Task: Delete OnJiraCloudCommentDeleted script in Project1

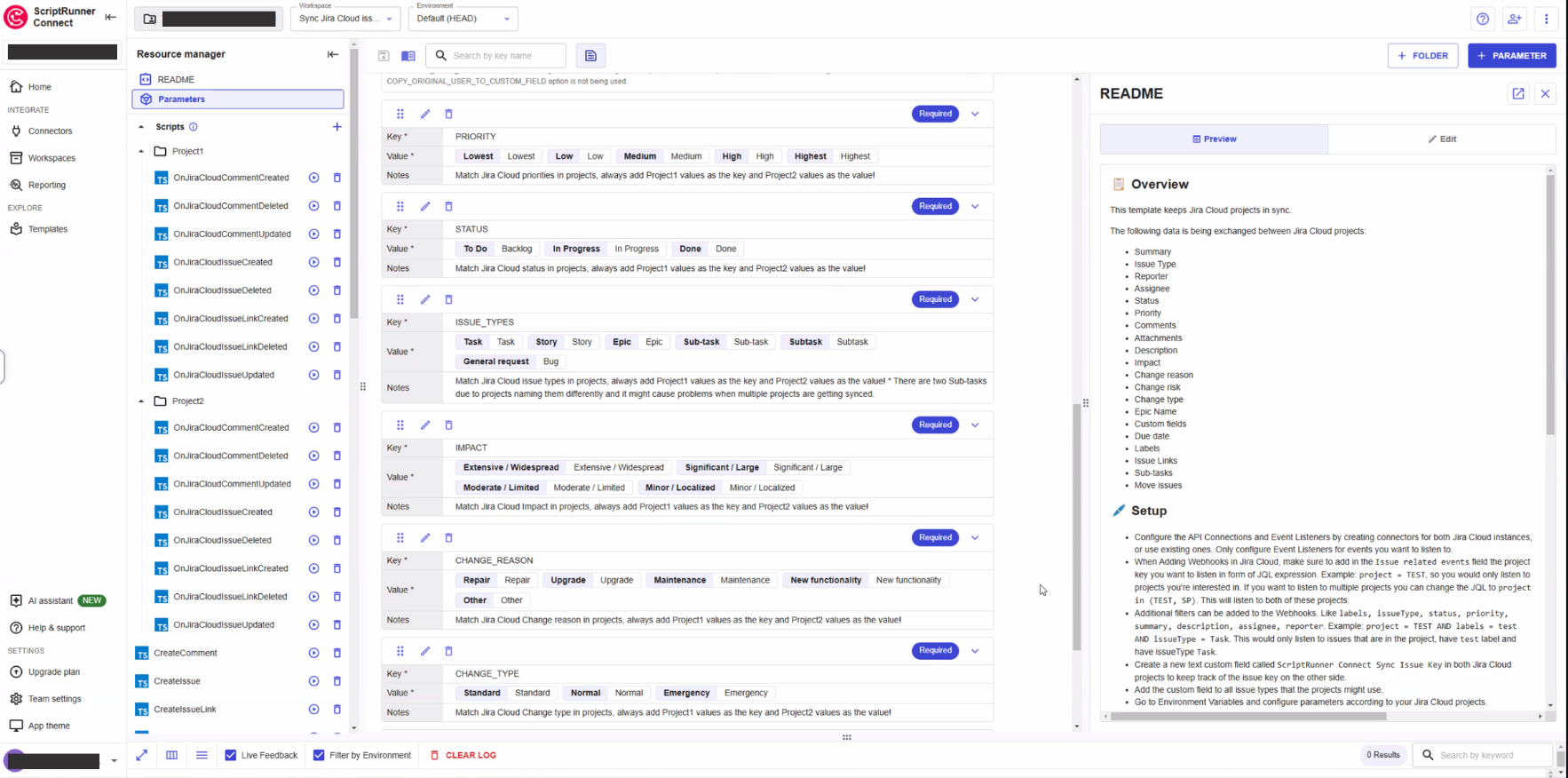Action: click(337, 206)
